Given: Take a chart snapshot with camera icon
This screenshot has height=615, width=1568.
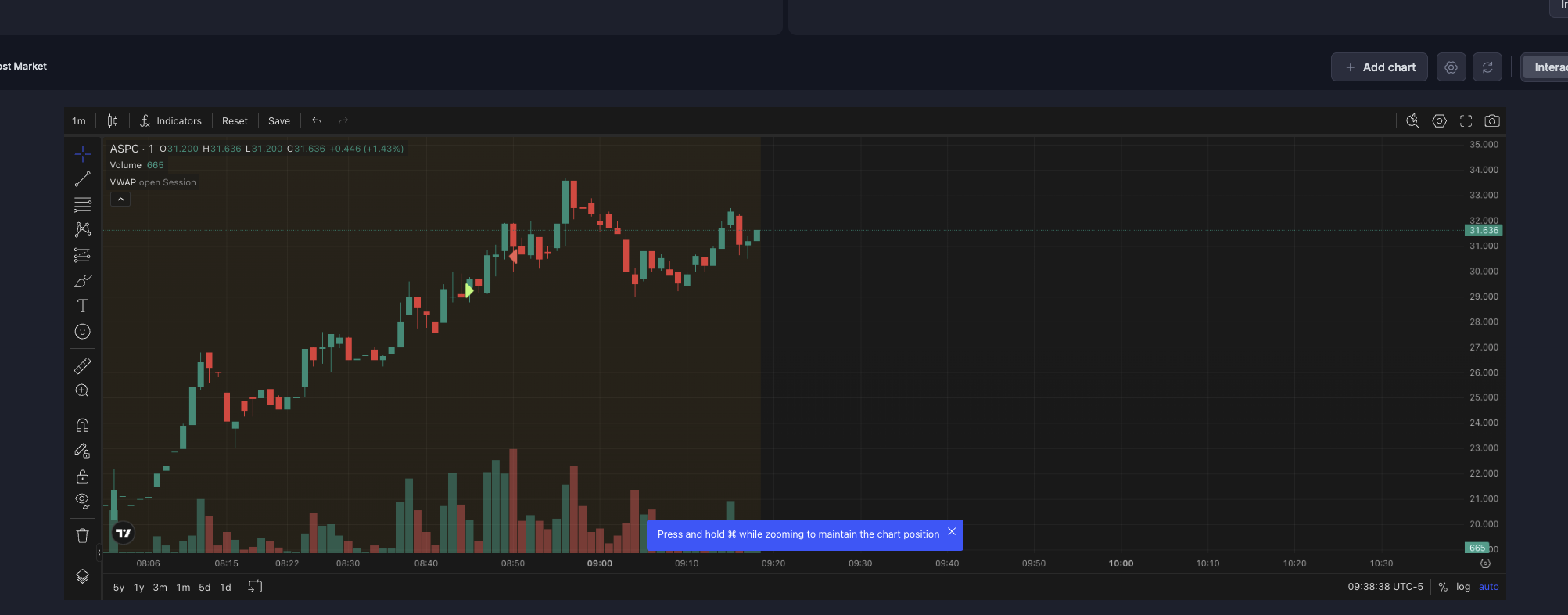Looking at the screenshot, I should click(x=1492, y=121).
